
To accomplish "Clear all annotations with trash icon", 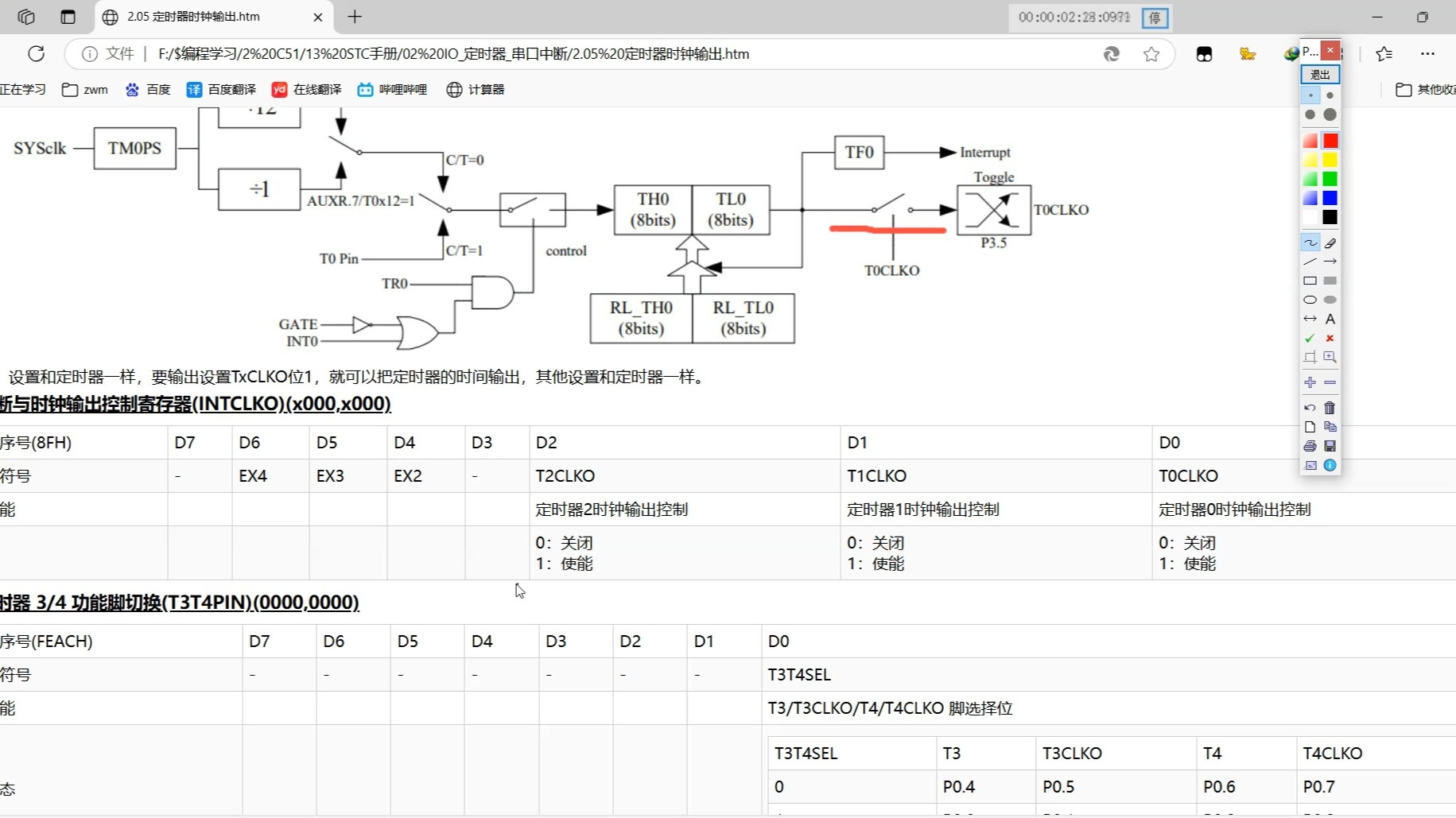I will (x=1330, y=408).
